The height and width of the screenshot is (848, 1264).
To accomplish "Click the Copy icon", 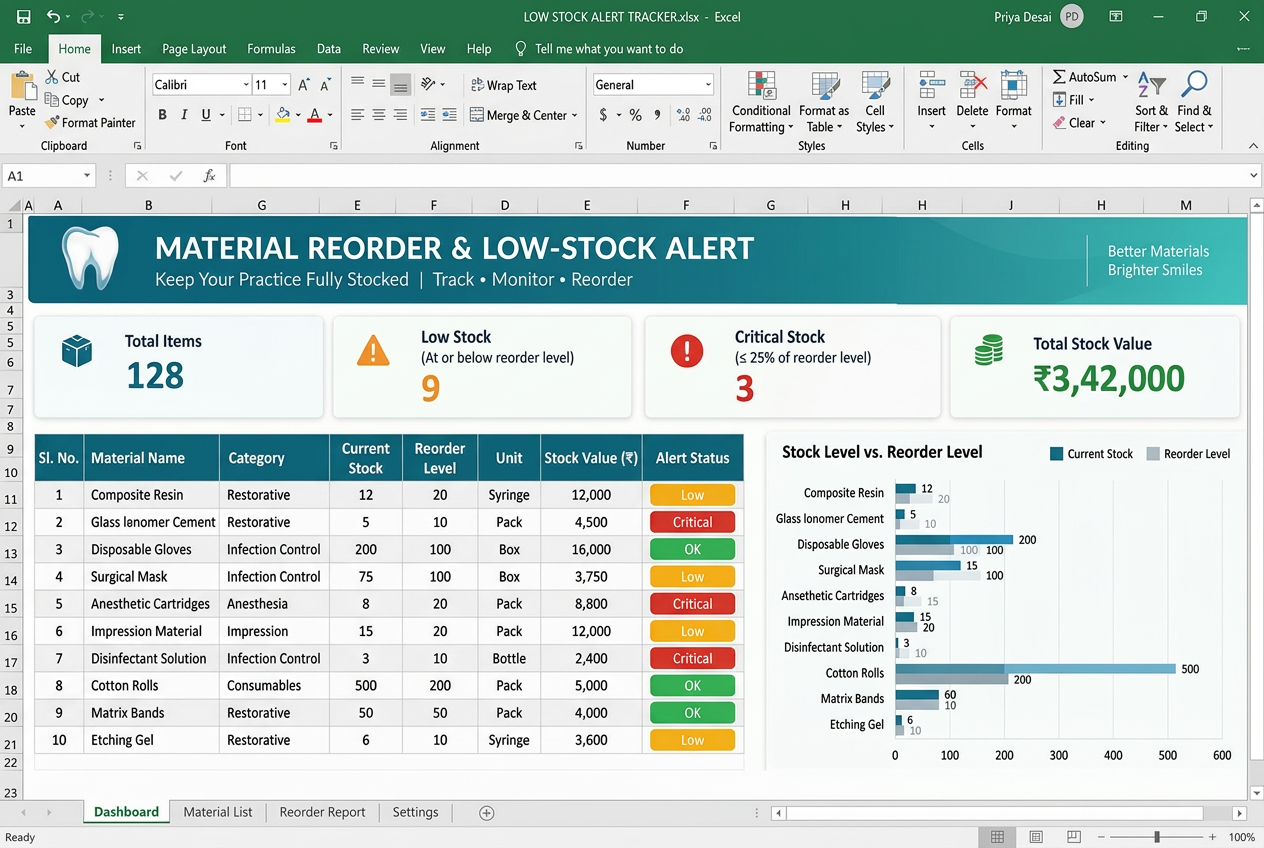I will click(x=52, y=100).
